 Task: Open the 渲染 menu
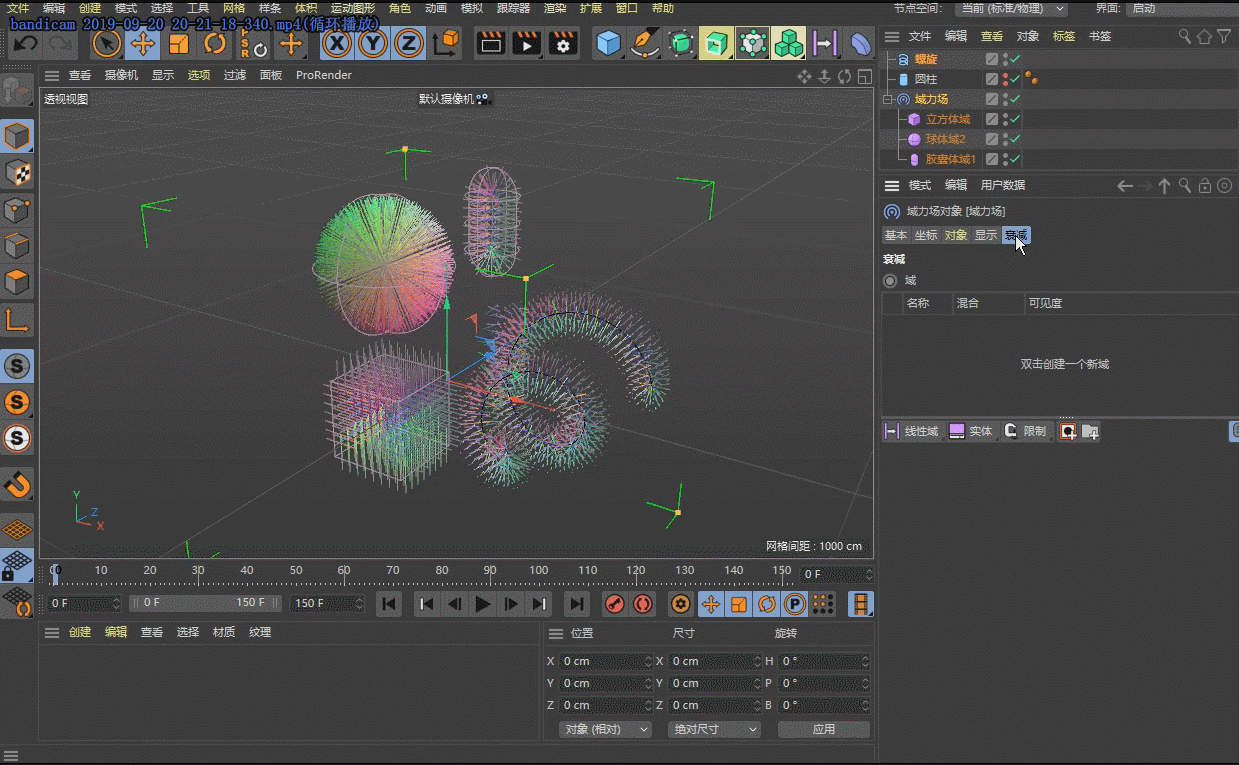[555, 8]
